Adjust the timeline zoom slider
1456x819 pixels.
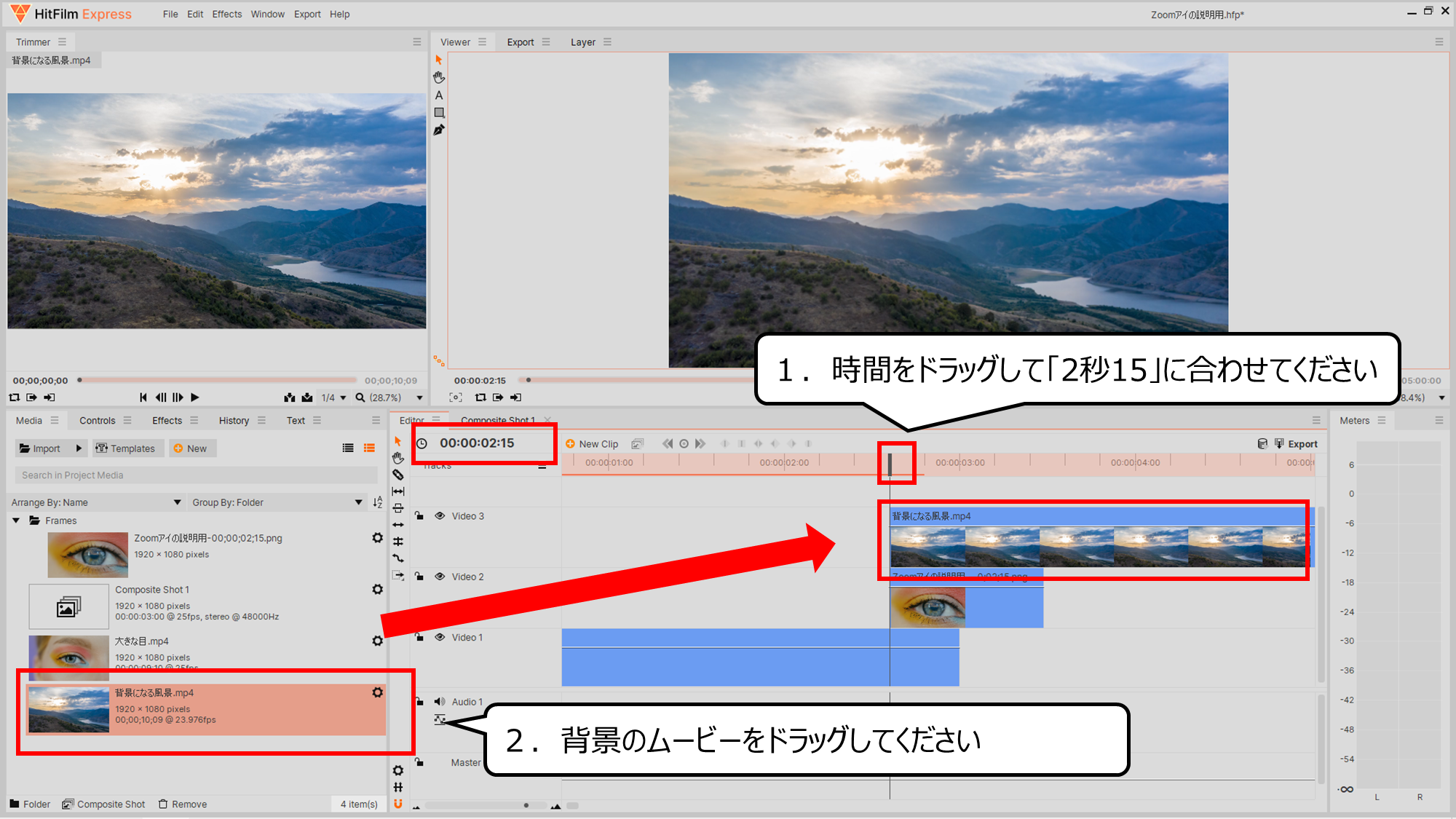point(486,805)
